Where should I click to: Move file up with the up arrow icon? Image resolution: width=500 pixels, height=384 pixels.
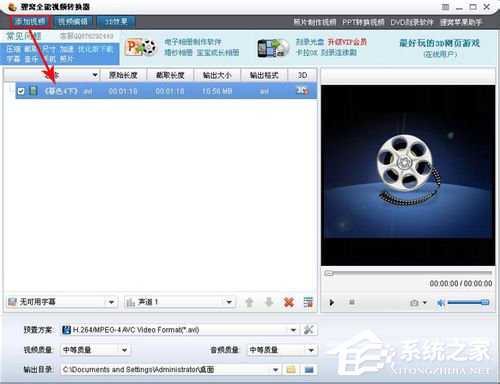click(249, 302)
